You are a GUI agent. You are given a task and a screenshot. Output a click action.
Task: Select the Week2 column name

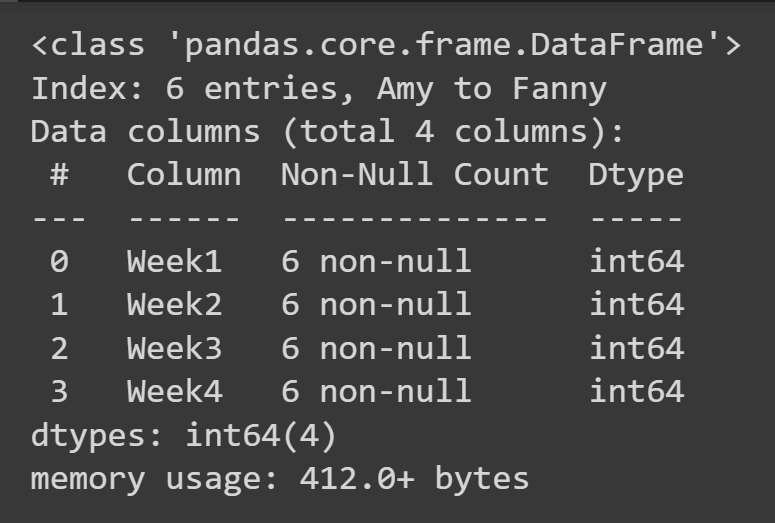174,305
